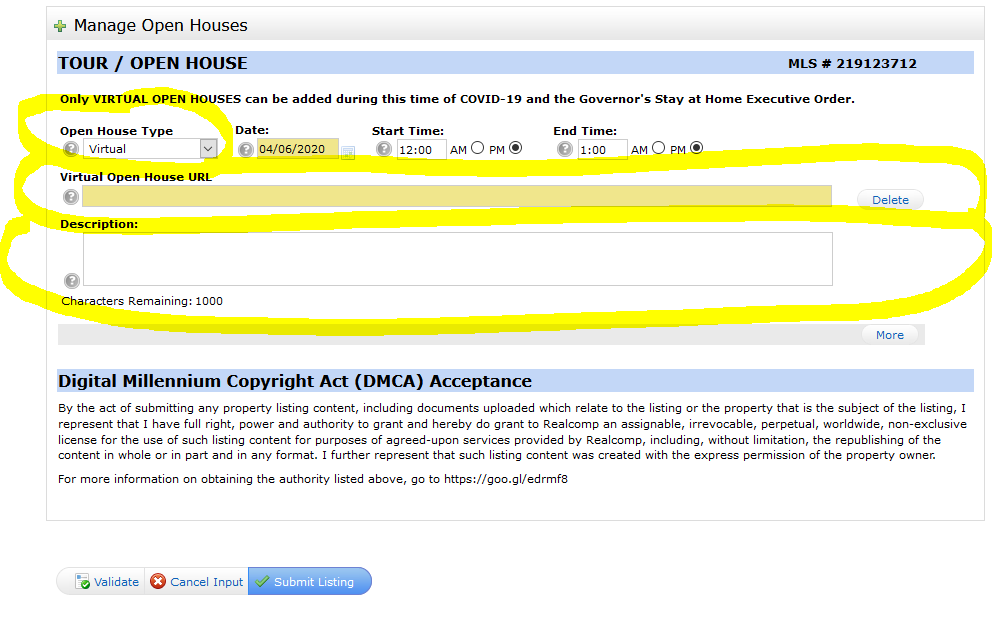Open the calendar date picker icon

coord(348,151)
